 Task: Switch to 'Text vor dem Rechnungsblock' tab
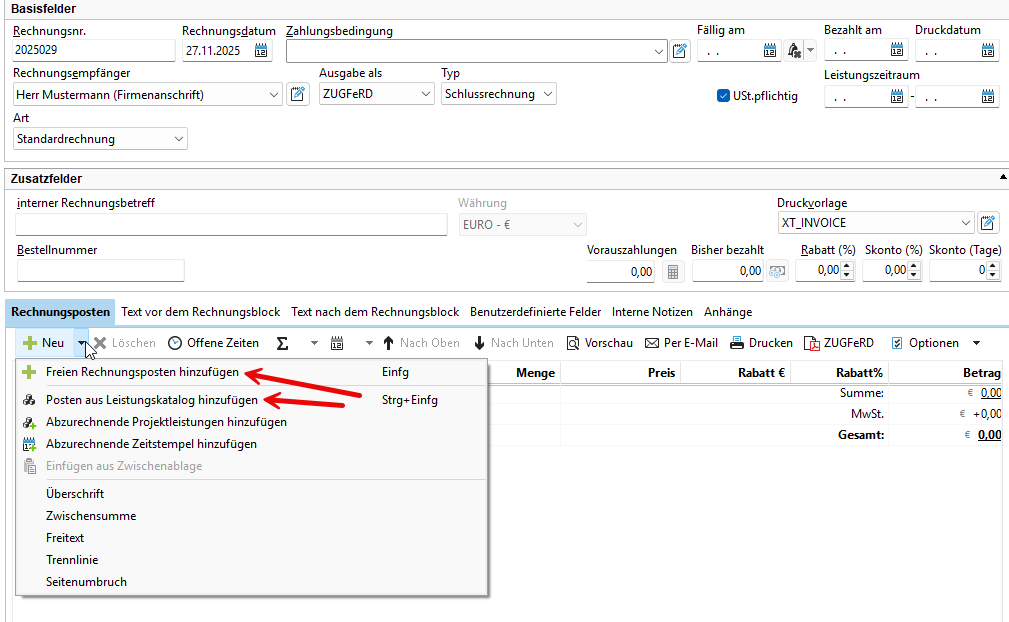[200, 312]
